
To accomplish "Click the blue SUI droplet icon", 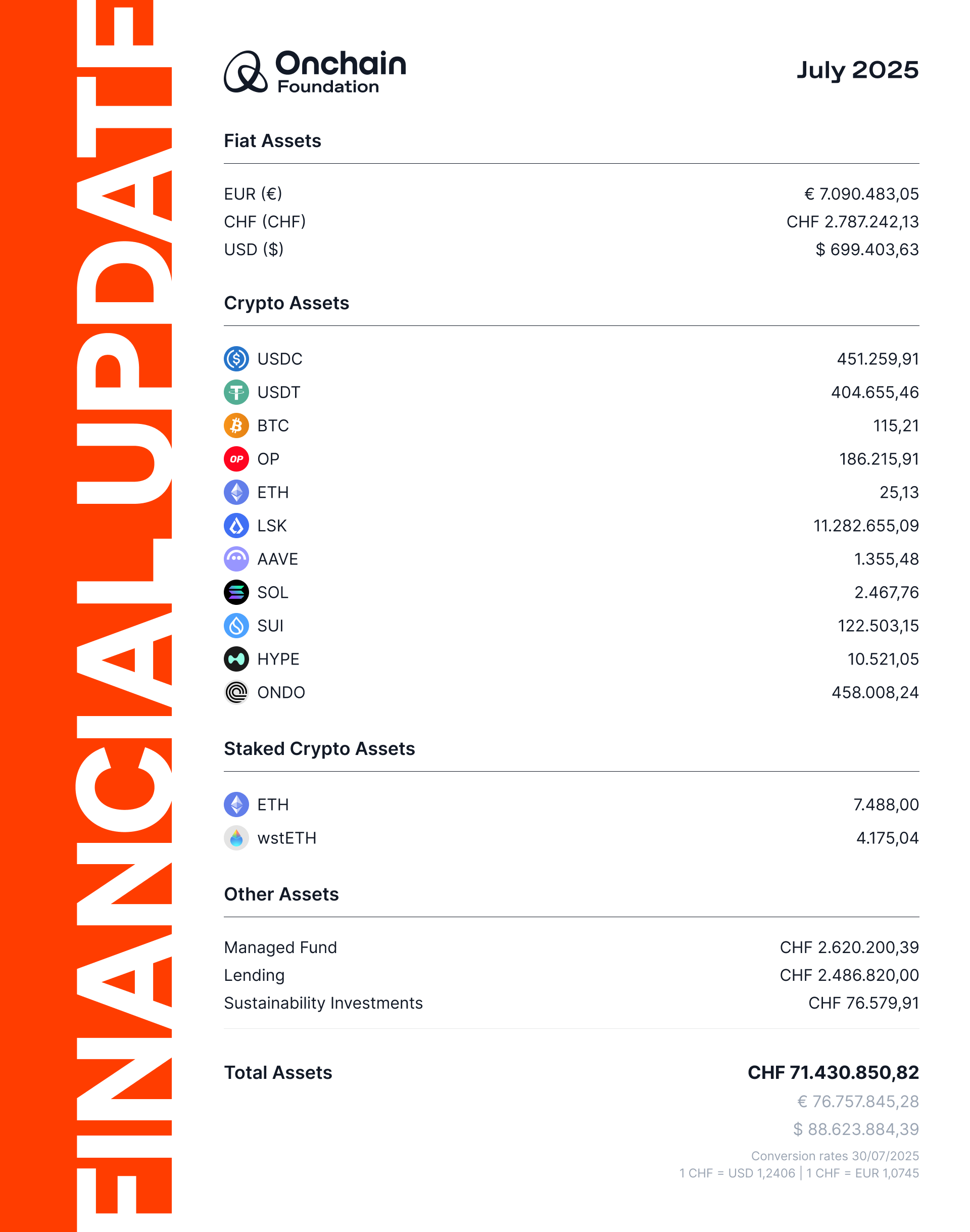I will (236, 626).
